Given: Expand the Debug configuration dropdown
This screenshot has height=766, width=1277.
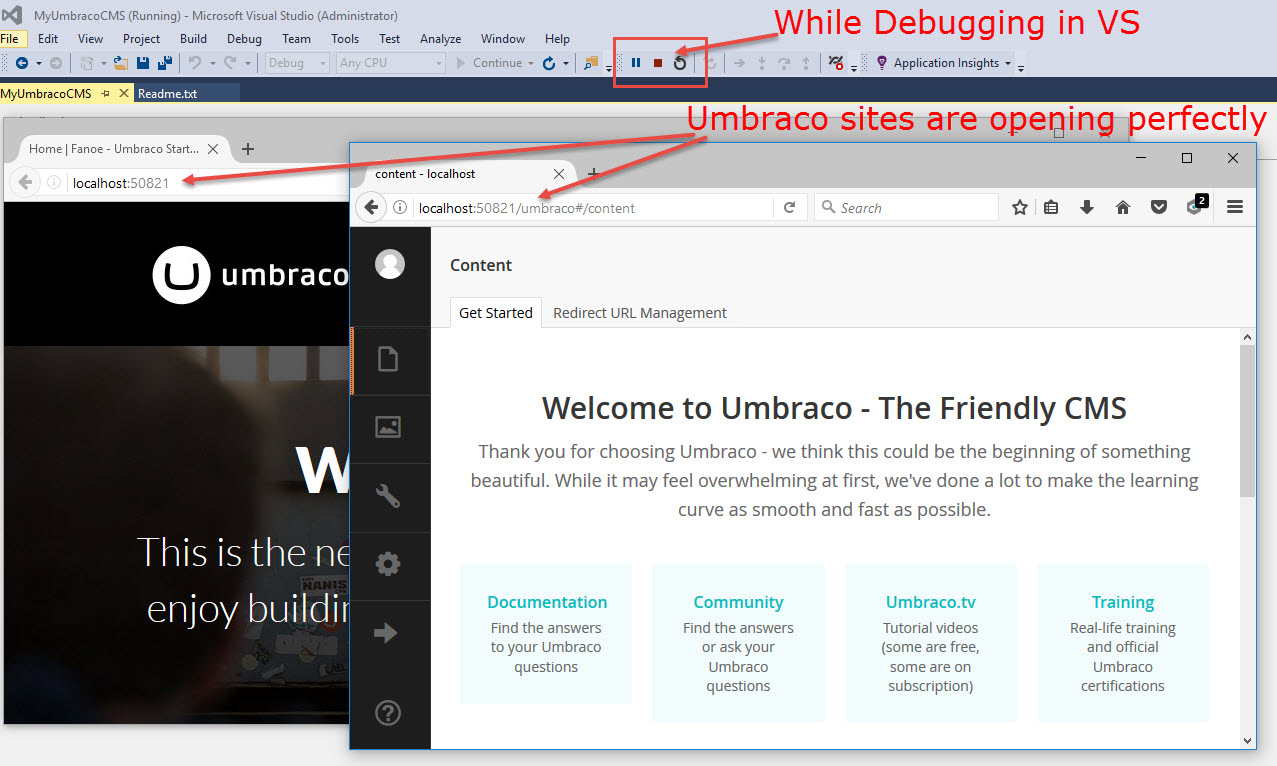Looking at the screenshot, I should [298, 63].
